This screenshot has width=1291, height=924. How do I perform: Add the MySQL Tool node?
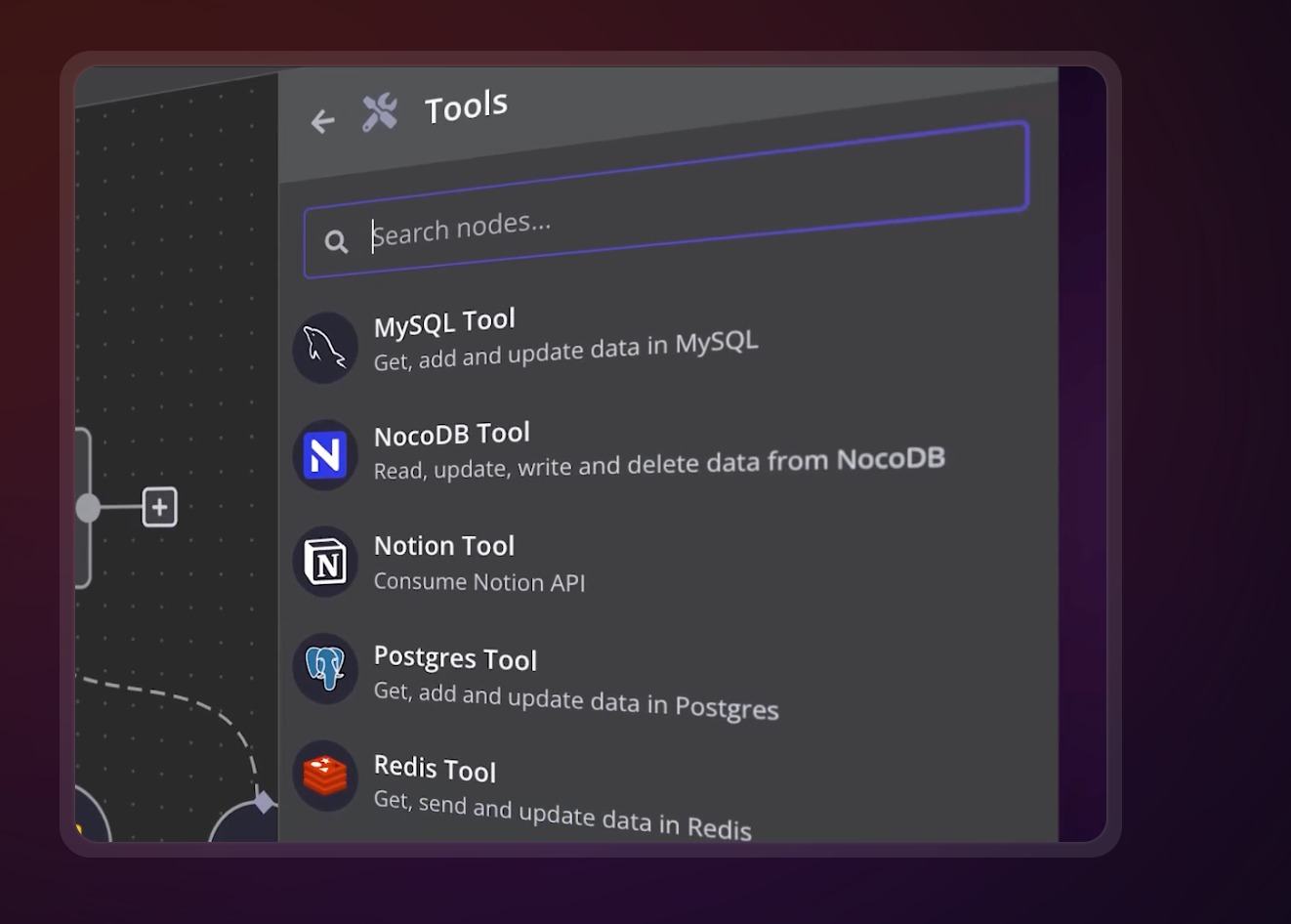(x=444, y=322)
